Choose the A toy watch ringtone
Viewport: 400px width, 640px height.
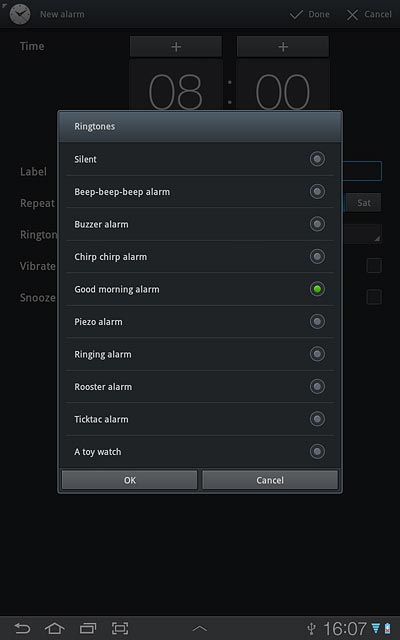(200, 452)
